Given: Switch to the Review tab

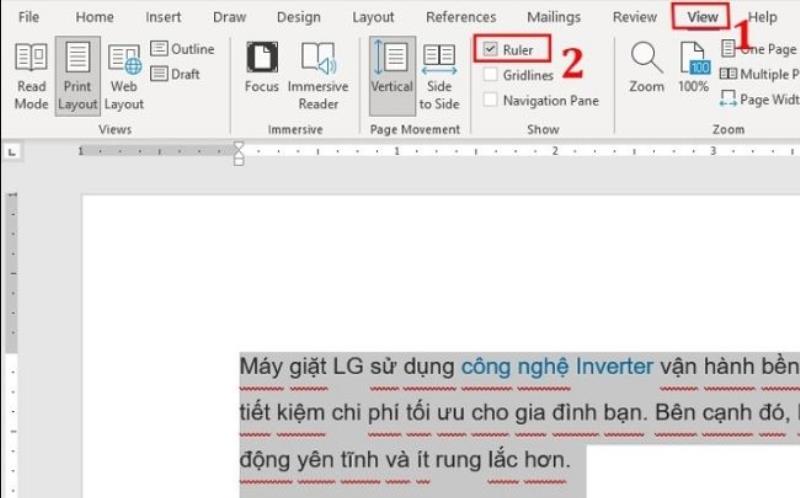Looking at the screenshot, I should (x=635, y=17).
